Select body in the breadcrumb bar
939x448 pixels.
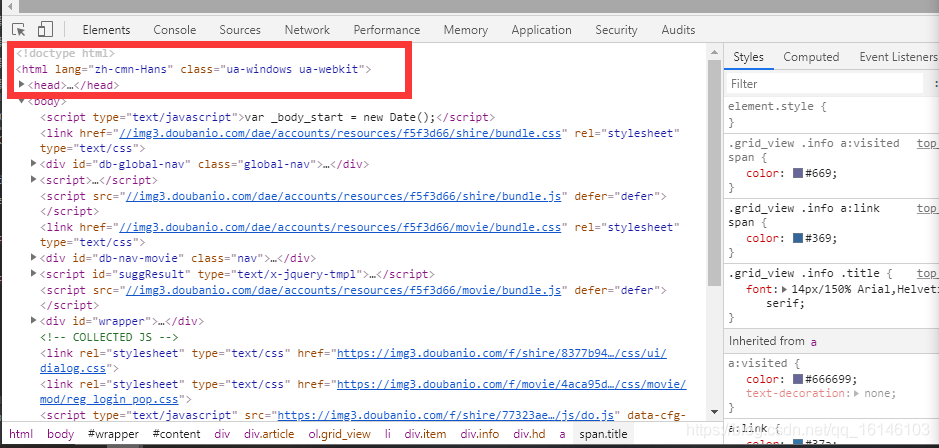tap(60, 434)
